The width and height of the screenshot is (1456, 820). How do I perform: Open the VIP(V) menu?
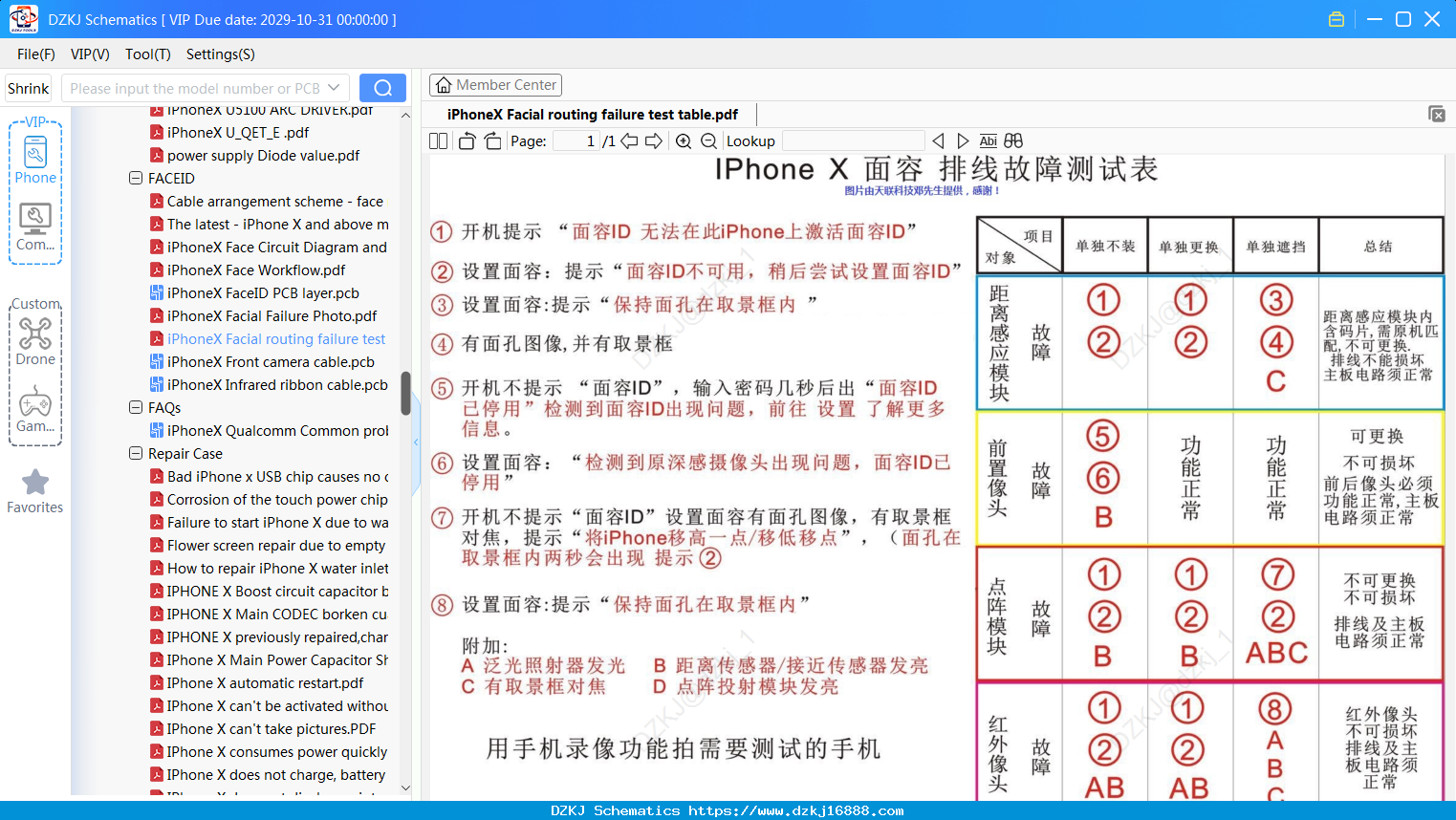coord(90,54)
